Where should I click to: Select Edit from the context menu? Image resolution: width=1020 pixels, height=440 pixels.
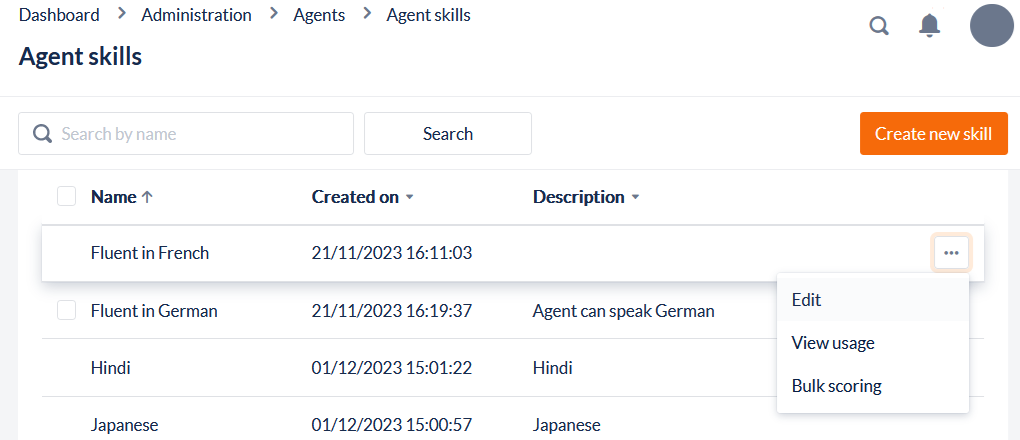pyautogui.click(x=806, y=299)
